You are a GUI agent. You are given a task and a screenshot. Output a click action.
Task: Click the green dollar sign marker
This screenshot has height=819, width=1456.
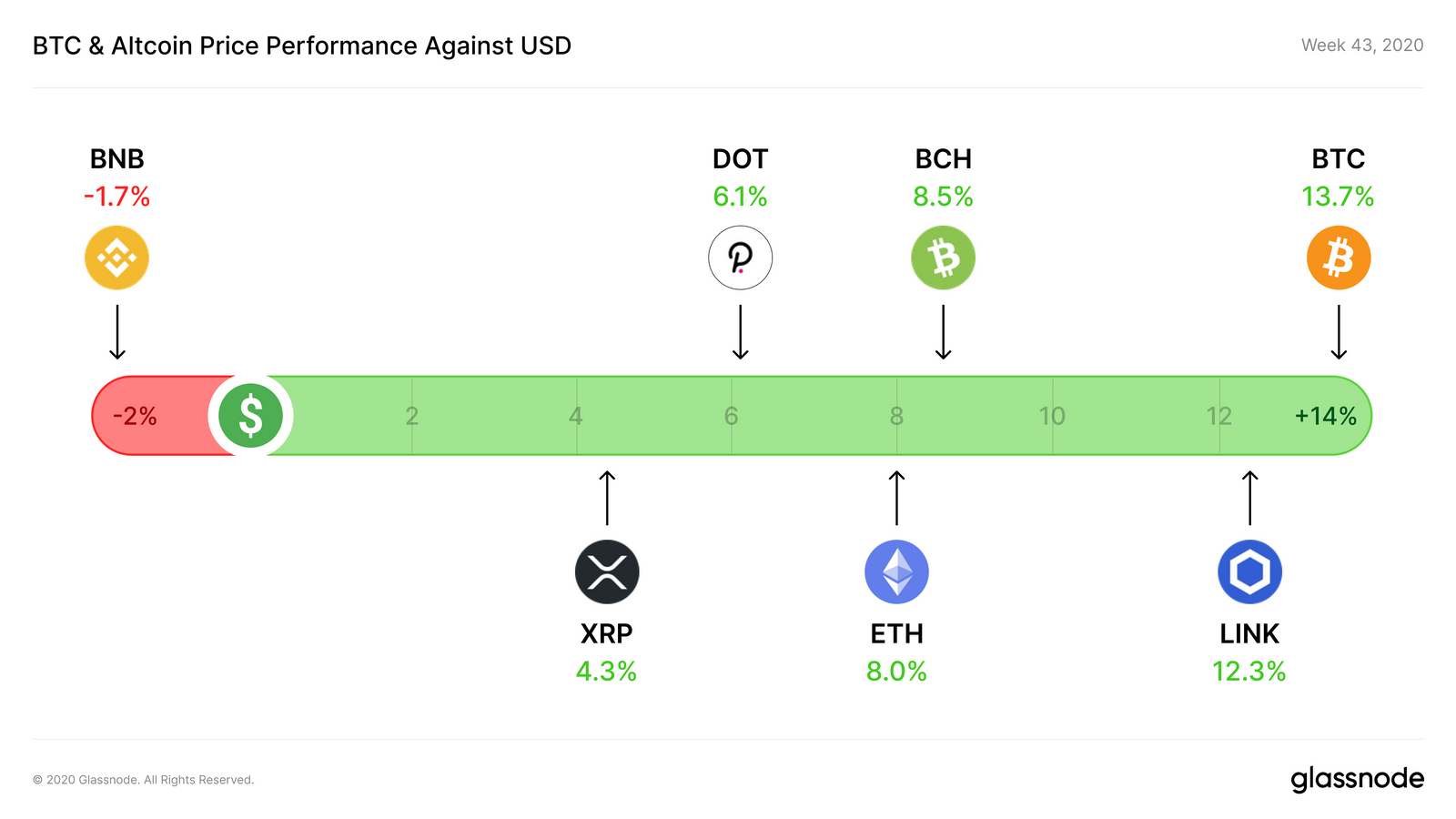(x=250, y=416)
